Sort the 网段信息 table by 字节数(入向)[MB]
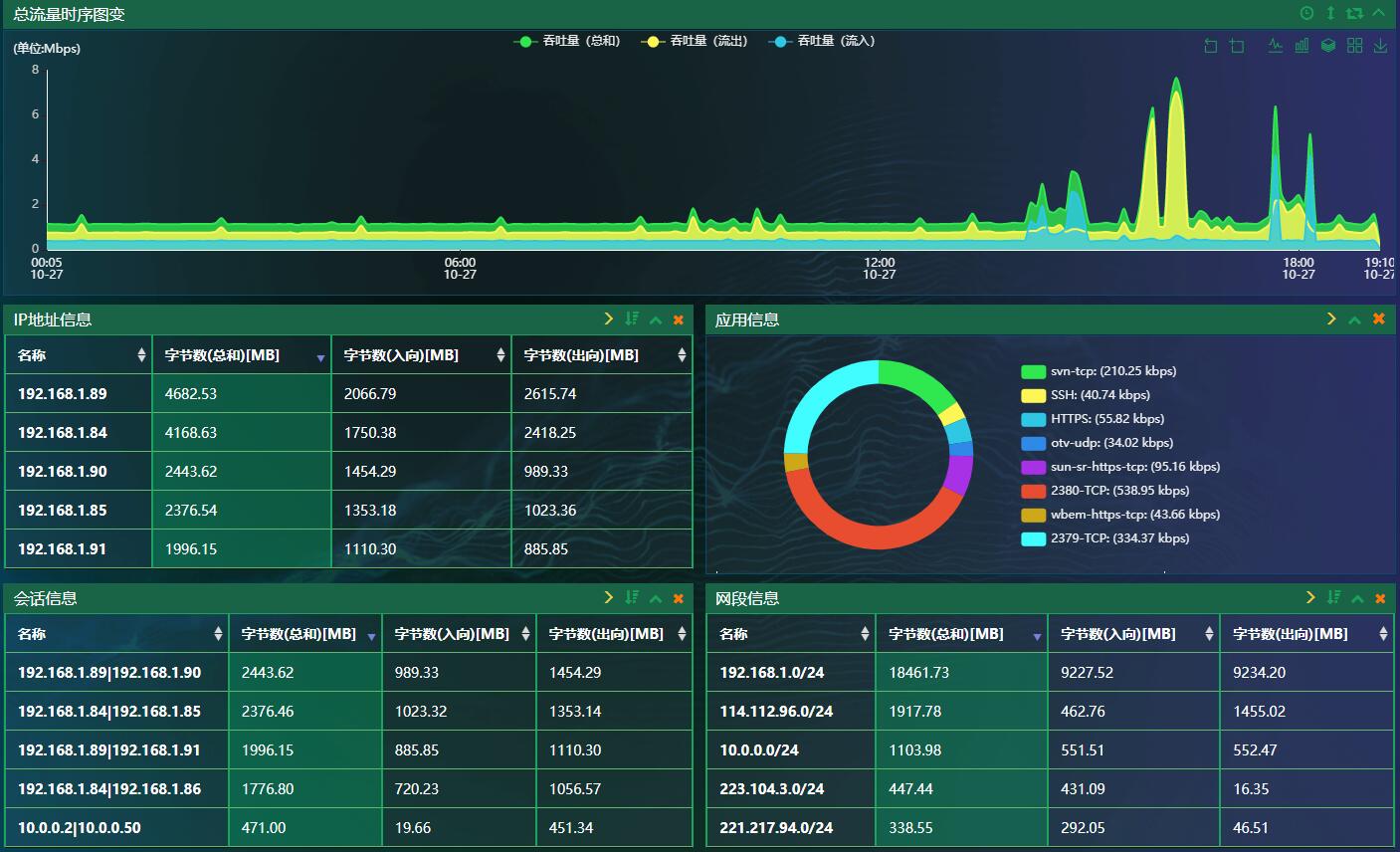 point(1134,634)
